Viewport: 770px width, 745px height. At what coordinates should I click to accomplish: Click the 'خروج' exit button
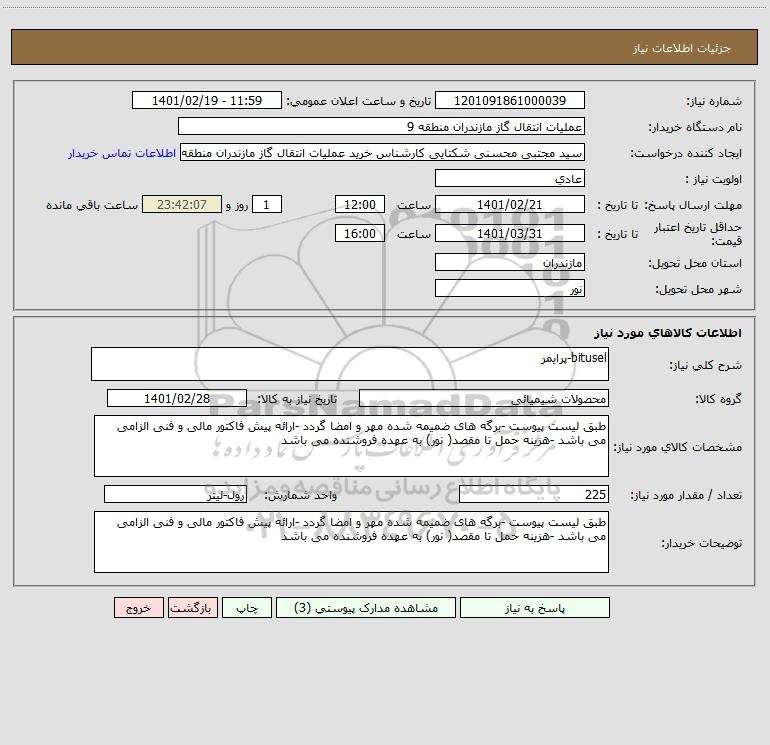pos(138,607)
